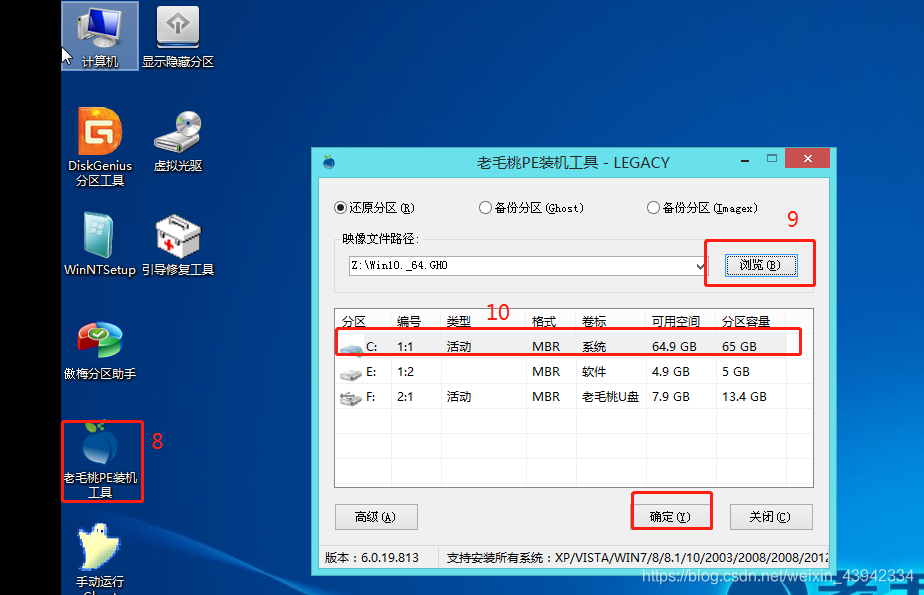The width and height of the screenshot is (924, 595).
Task: Click the 关闭(C) button
Action: (x=771, y=517)
